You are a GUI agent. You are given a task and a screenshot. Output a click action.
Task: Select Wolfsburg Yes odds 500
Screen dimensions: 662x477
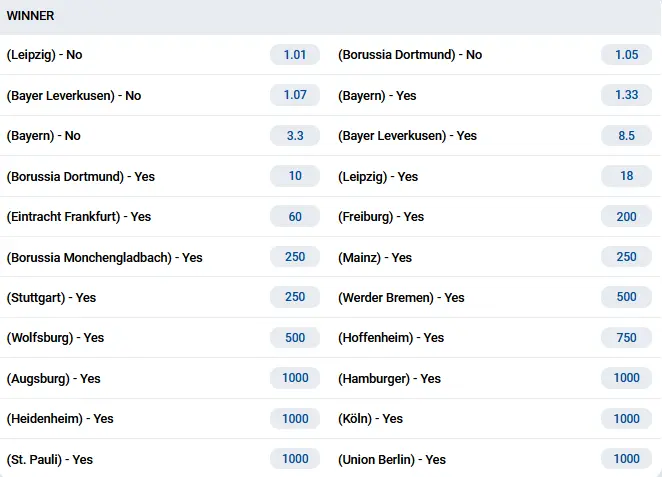295,338
